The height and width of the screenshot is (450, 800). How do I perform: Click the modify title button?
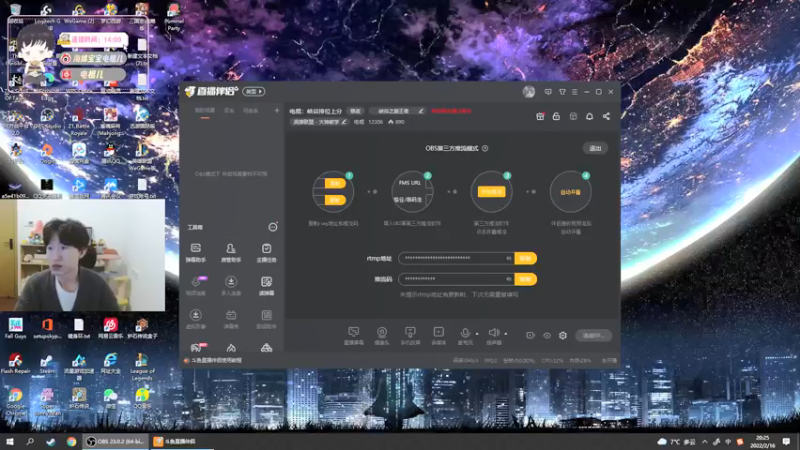click(x=355, y=111)
